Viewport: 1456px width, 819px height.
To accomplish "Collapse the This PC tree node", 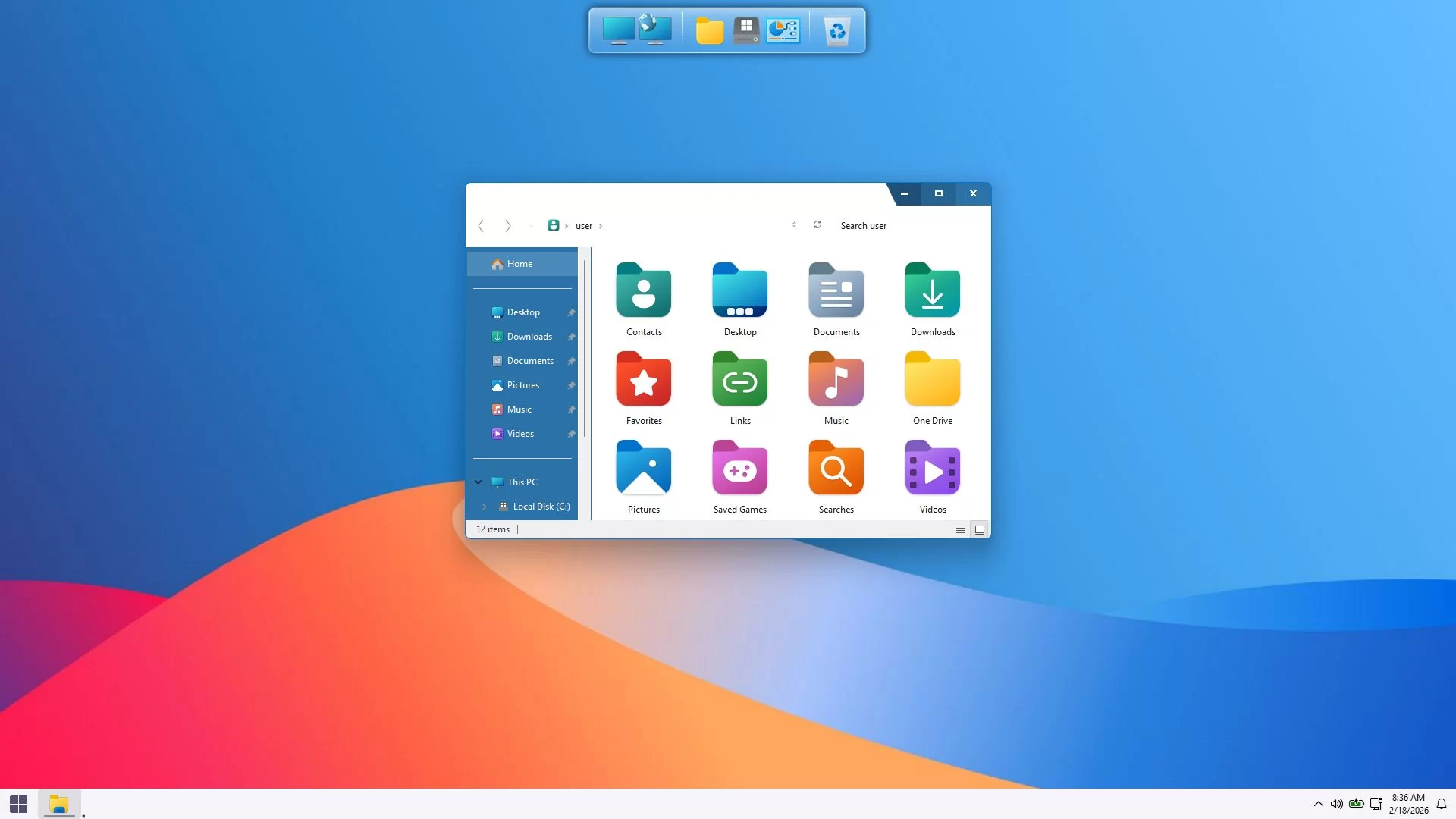I will point(479,482).
